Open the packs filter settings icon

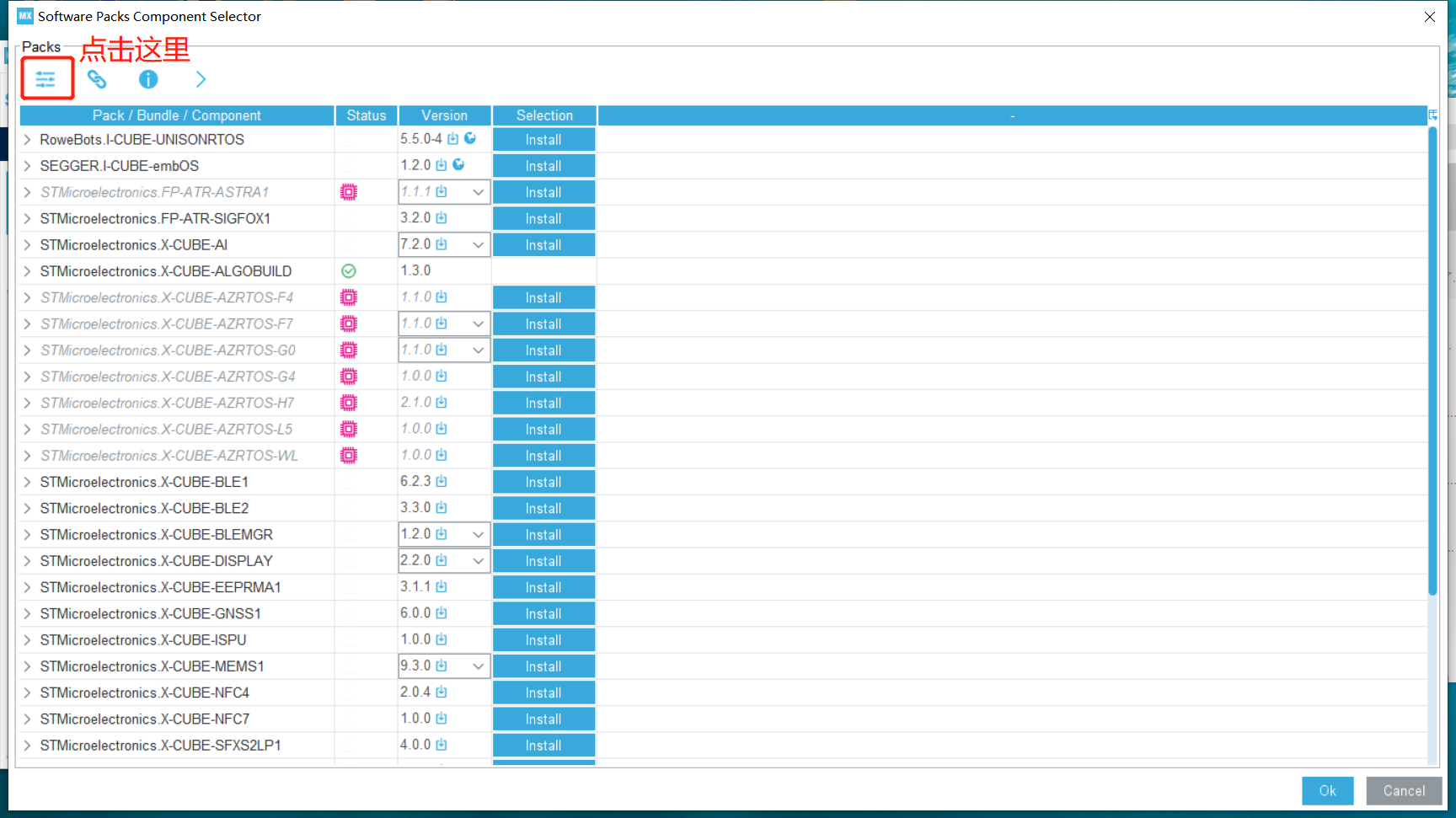point(45,79)
